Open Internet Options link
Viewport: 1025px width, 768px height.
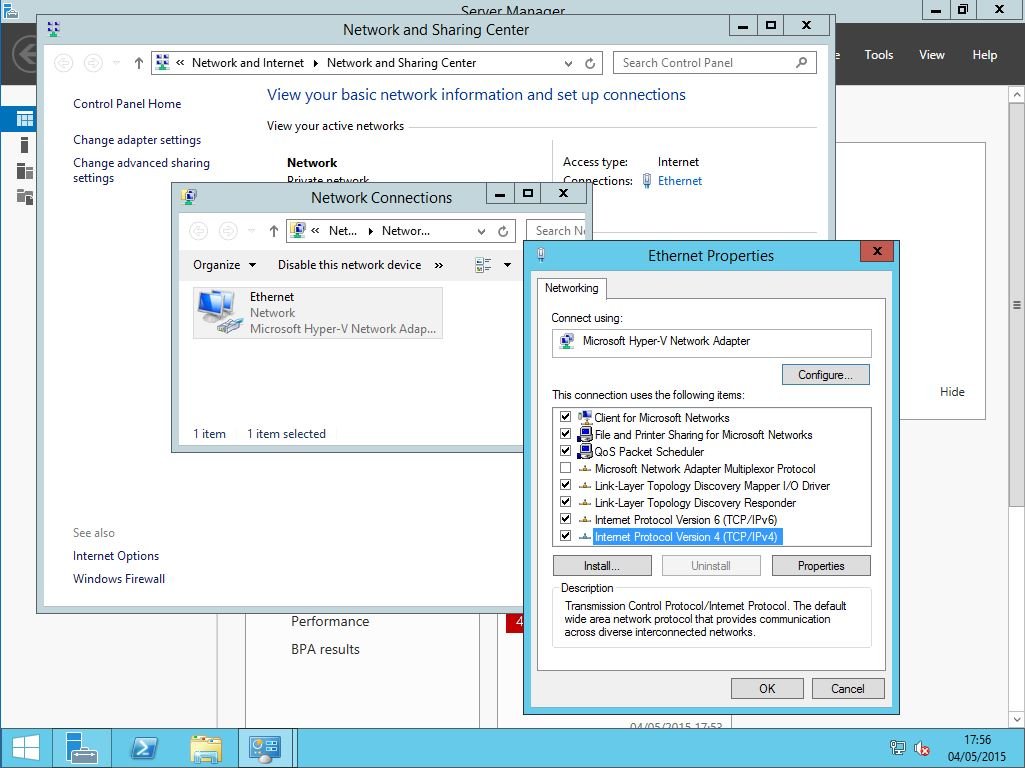click(116, 556)
